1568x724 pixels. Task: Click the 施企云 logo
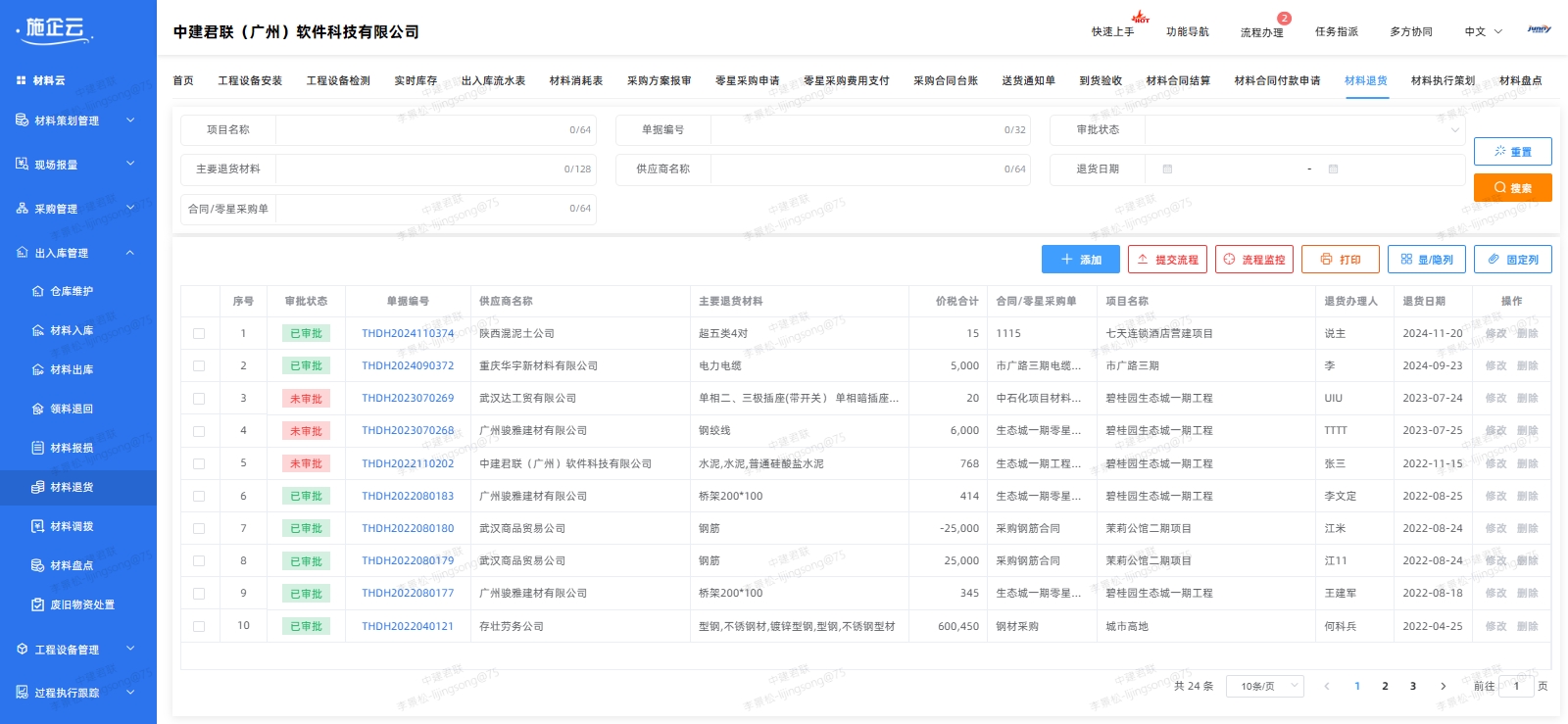(x=55, y=29)
